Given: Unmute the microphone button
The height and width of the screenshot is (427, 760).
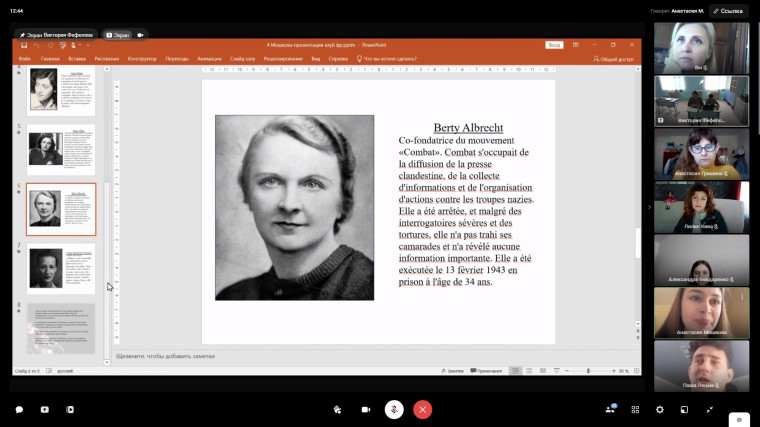Looking at the screenshot, I should (394, 410).
